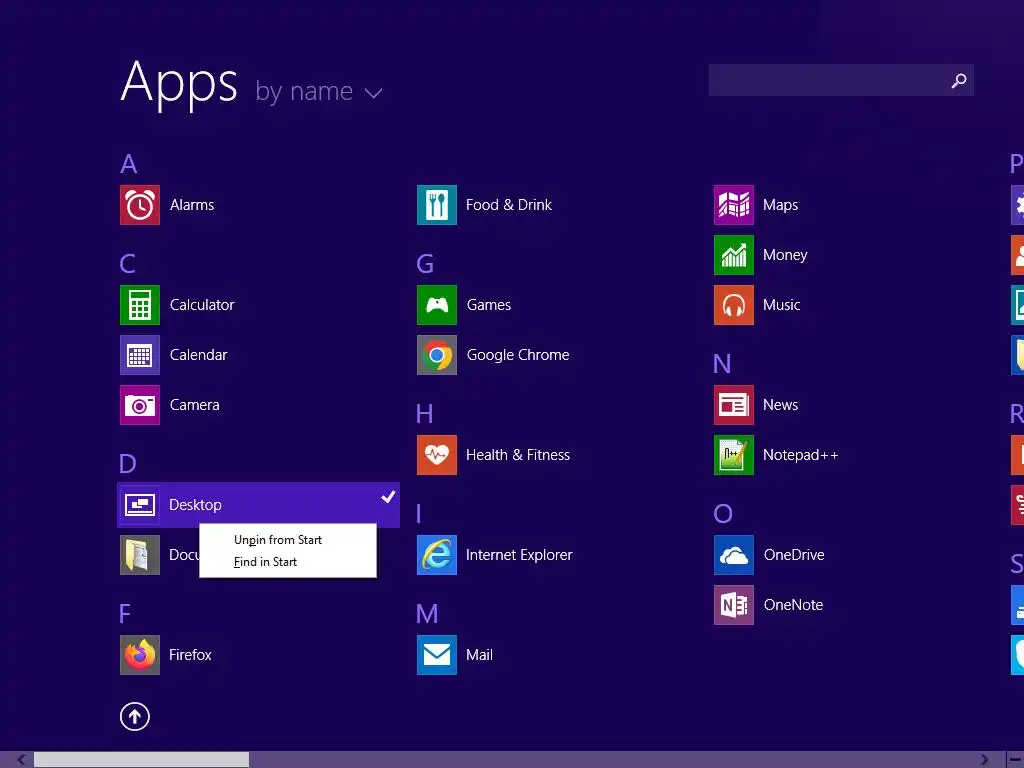Viewport: 1024px width, 768px height.
Task: Launch the OneDrive cloud icon
Action: (734, 555)
